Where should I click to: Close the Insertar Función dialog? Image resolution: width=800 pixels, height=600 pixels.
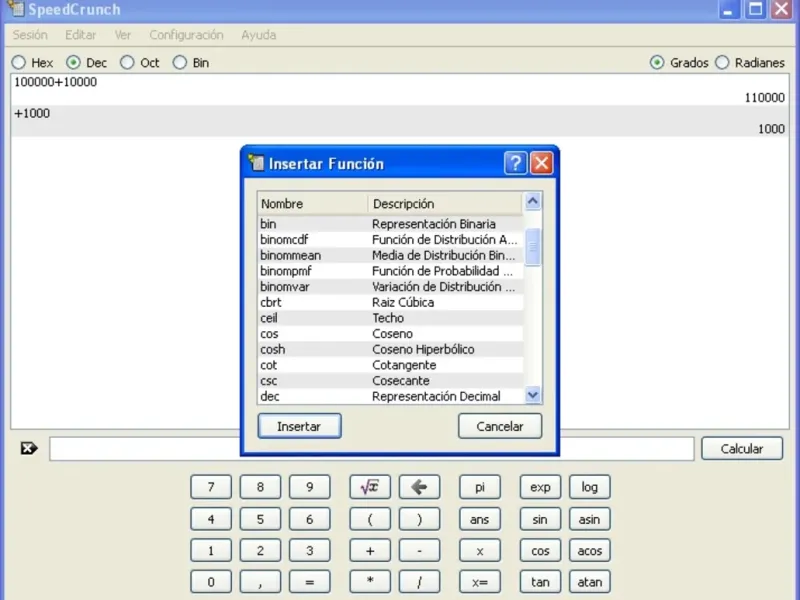click(x=541, y=164)
